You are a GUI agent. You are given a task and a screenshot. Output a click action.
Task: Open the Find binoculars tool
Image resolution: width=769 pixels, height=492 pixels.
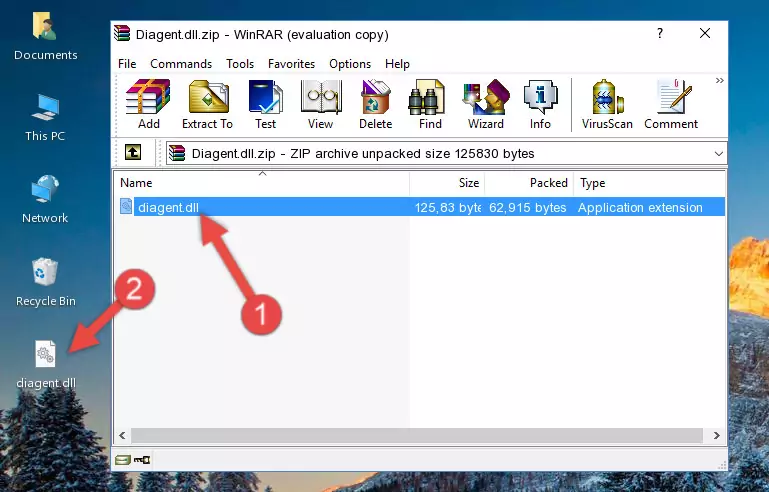pyautogui.click(x=430, y=104)
